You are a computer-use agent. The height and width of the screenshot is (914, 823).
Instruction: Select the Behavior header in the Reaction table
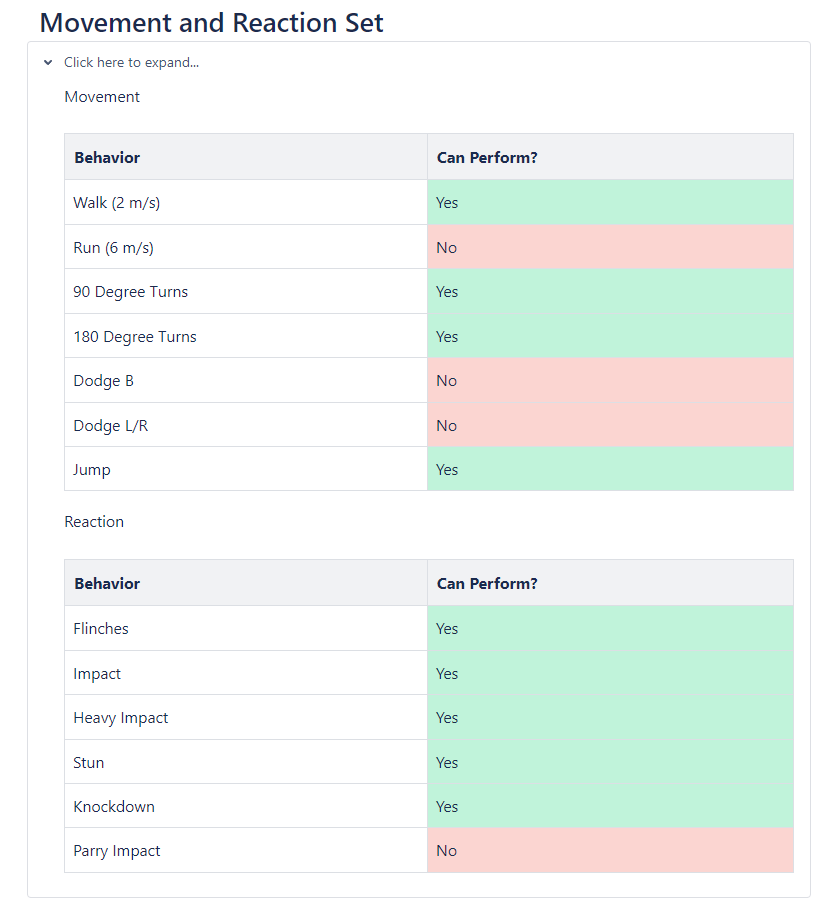[x=107, y=584]
